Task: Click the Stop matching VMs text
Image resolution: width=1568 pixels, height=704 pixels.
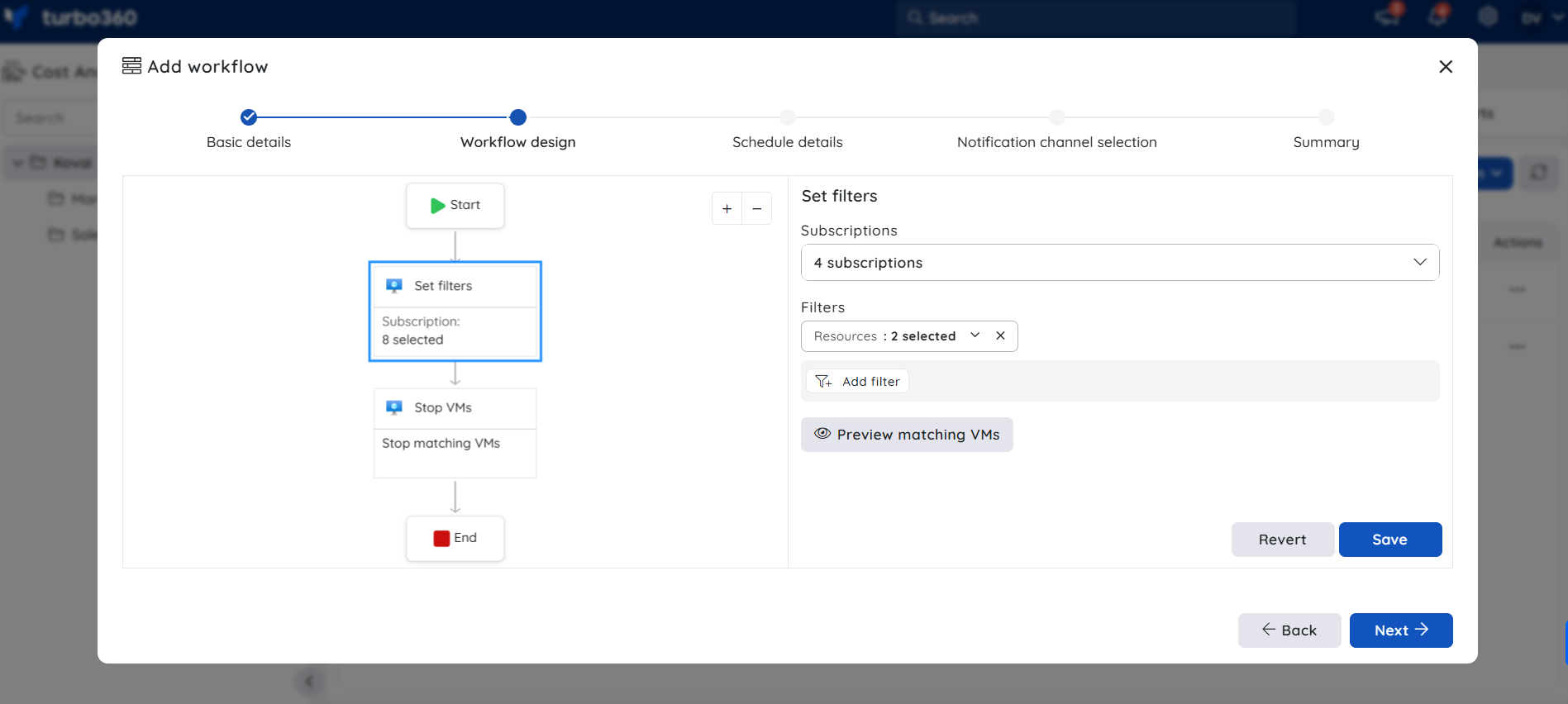Action: pyautogui.click(x=441, y=444)
